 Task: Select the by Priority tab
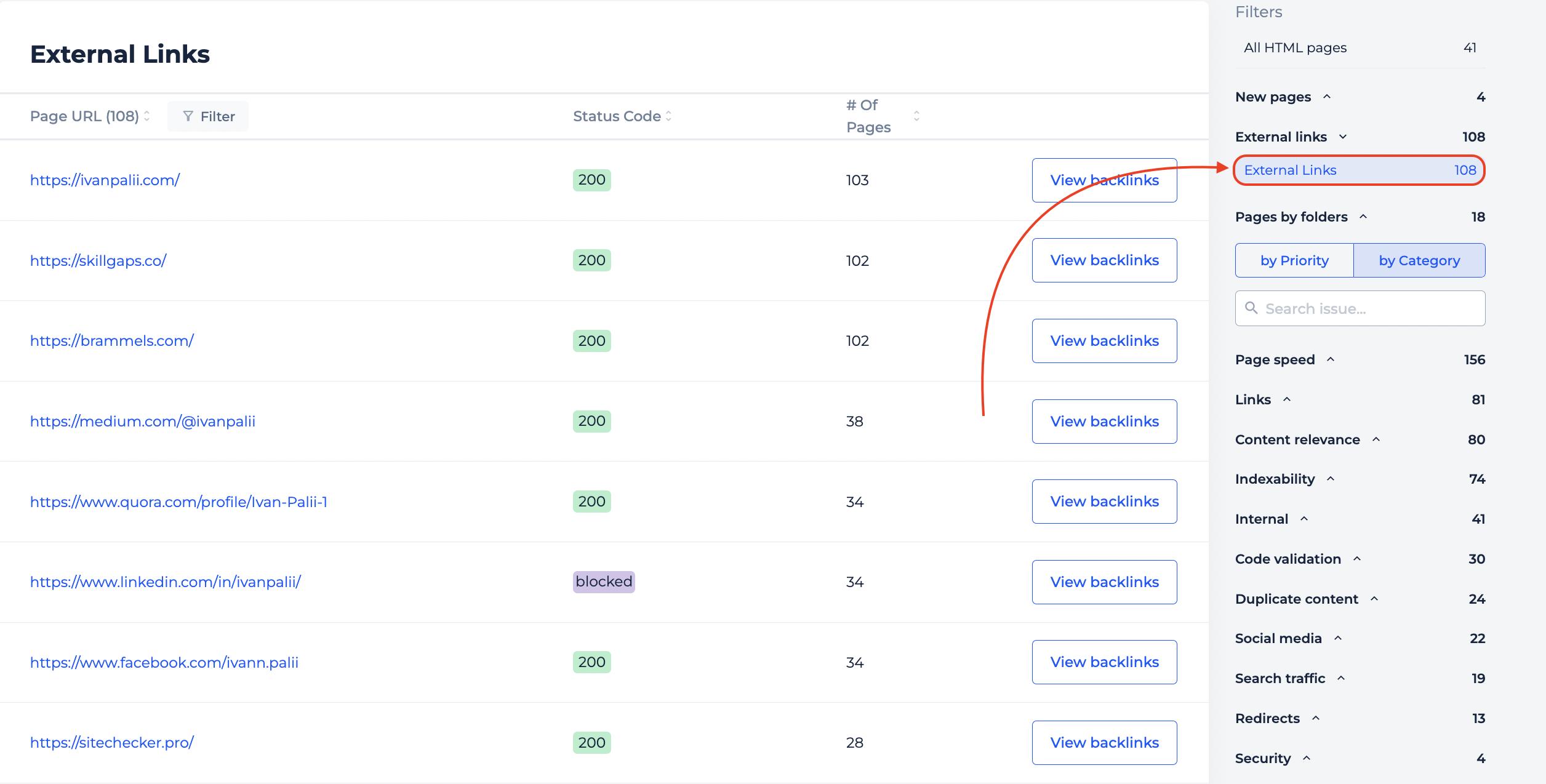(1294, 260)
